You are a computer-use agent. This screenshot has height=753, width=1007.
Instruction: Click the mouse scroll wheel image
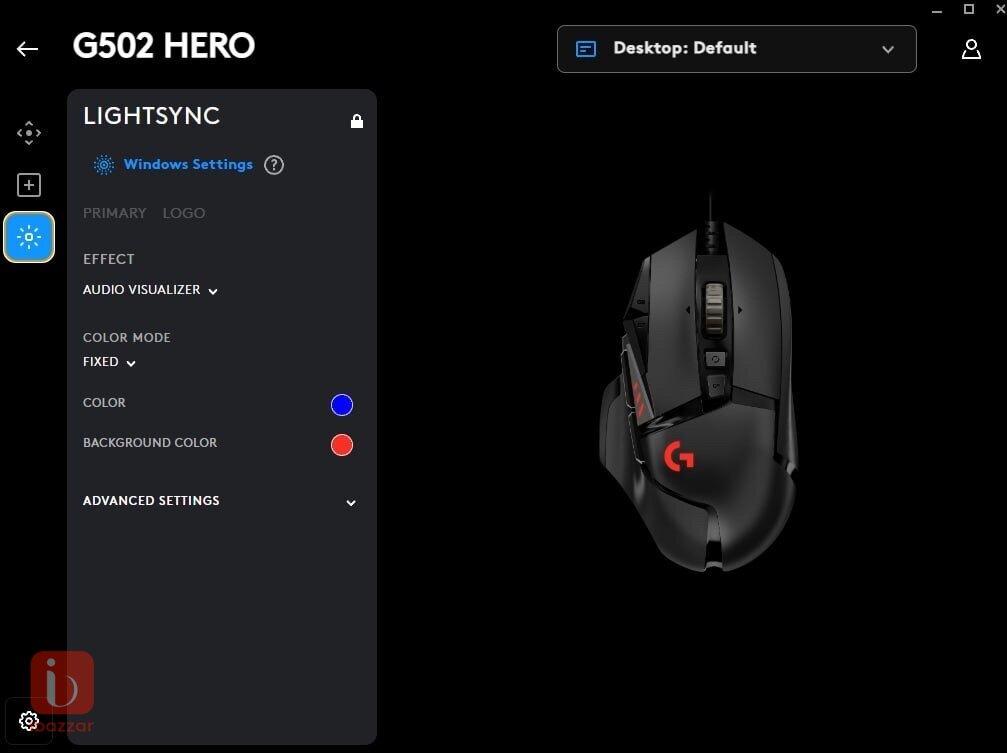(714, 309)
